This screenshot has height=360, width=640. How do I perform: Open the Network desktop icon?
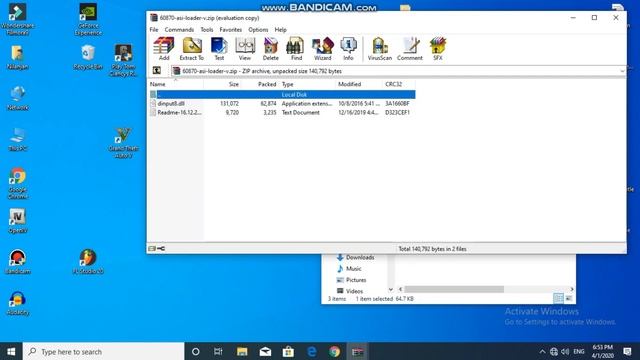(x=18, y=98)
